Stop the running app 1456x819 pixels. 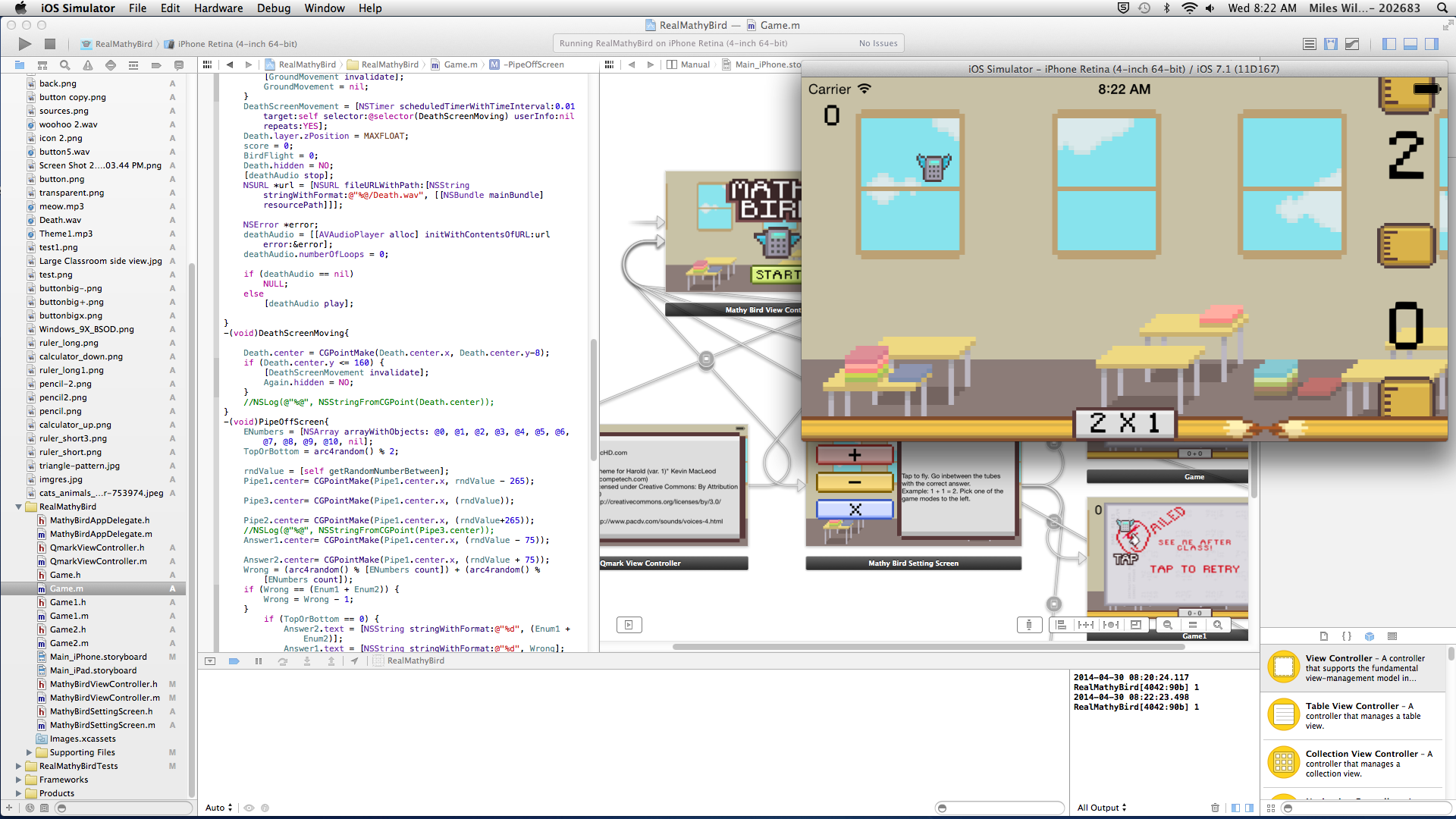pos(50,44)
